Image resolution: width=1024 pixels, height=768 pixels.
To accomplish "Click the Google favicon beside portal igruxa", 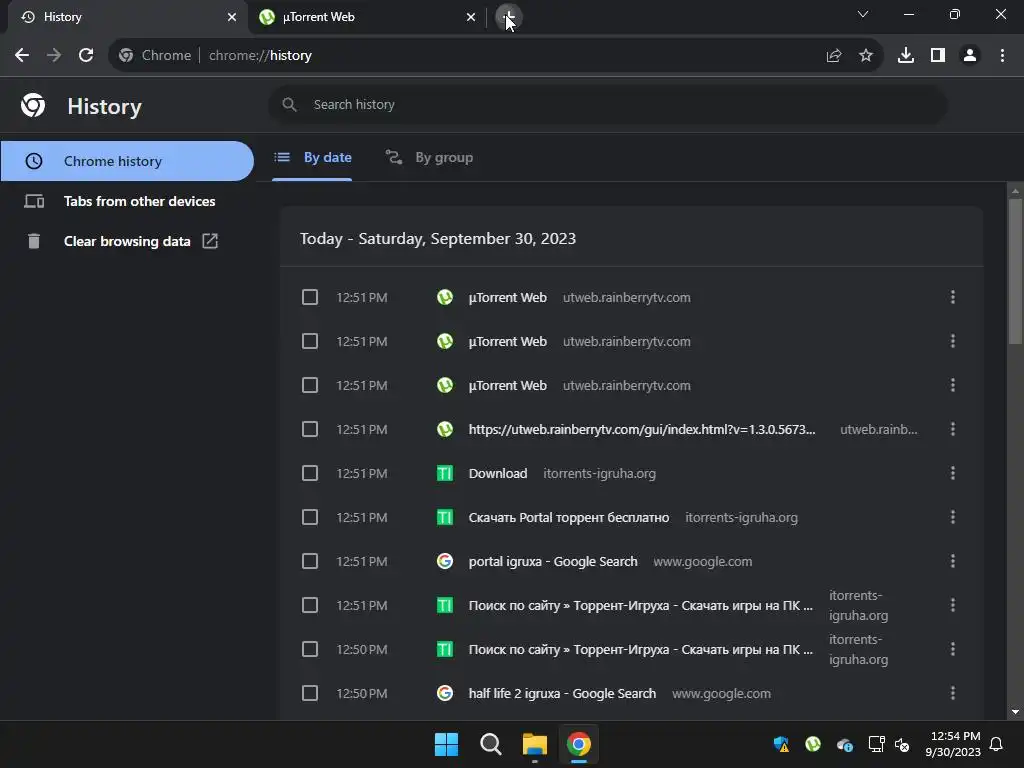I will click(445, 562).
